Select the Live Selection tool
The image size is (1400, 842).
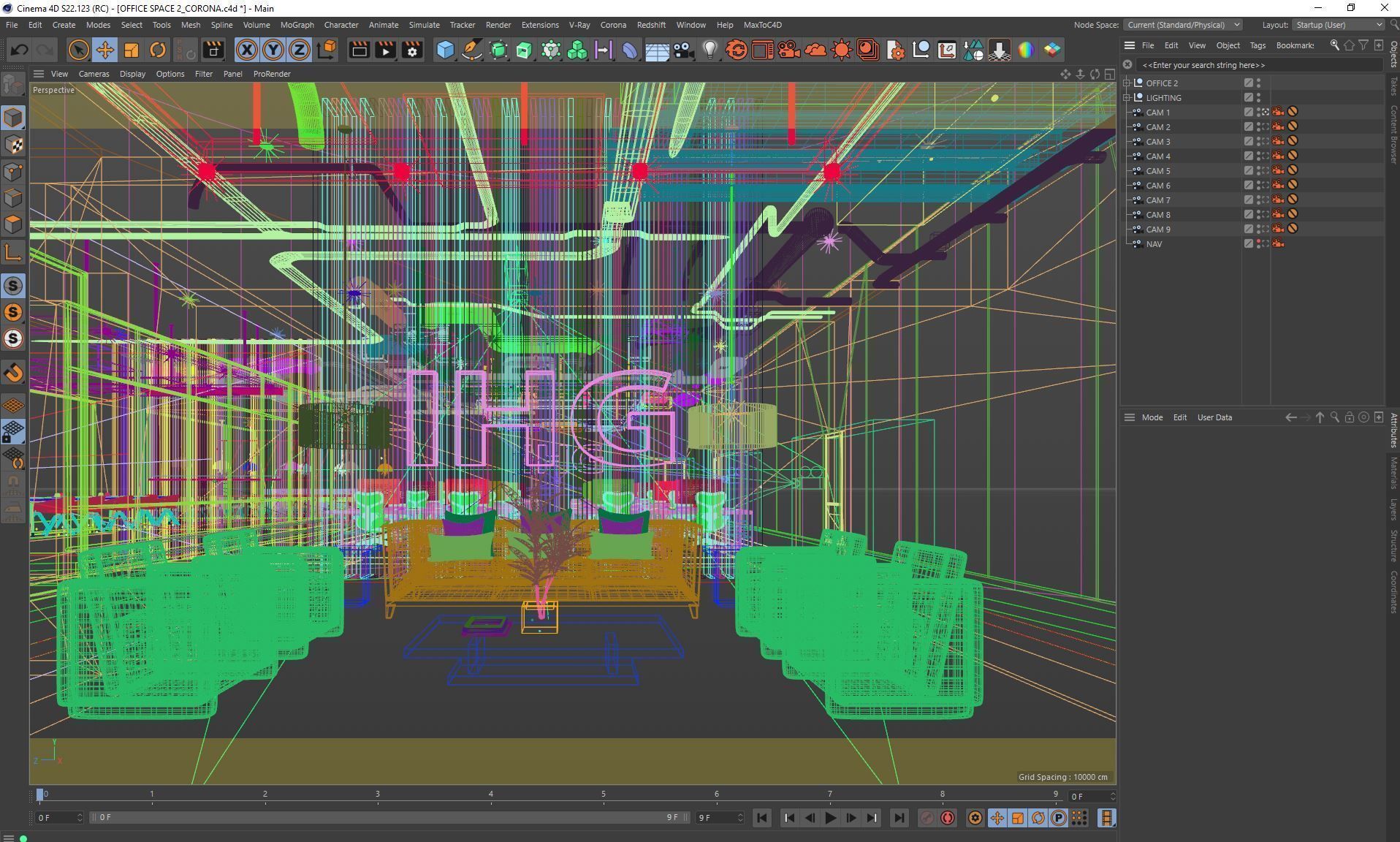point(78,50)
